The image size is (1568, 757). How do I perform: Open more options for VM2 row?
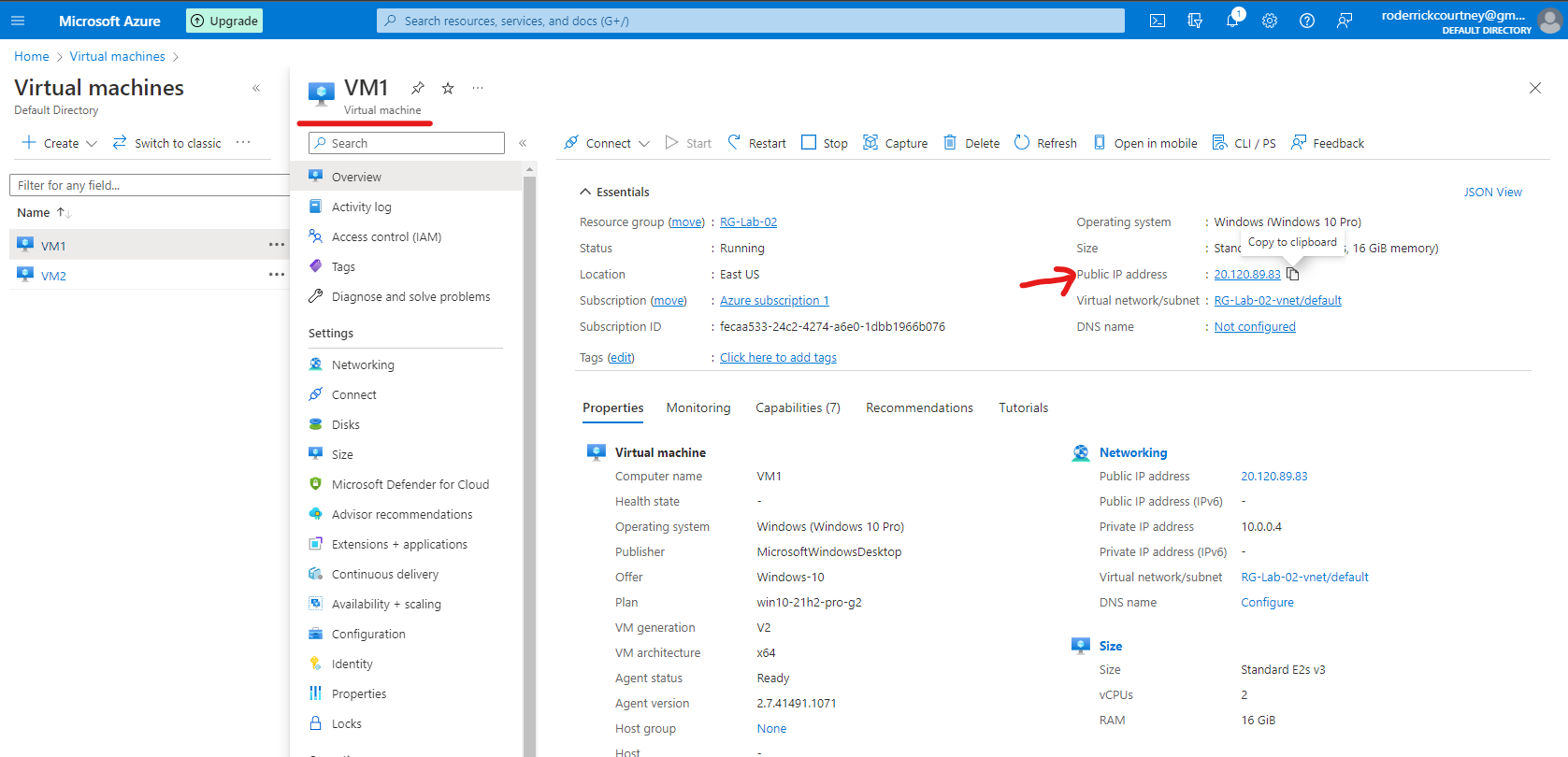(277, 275)
